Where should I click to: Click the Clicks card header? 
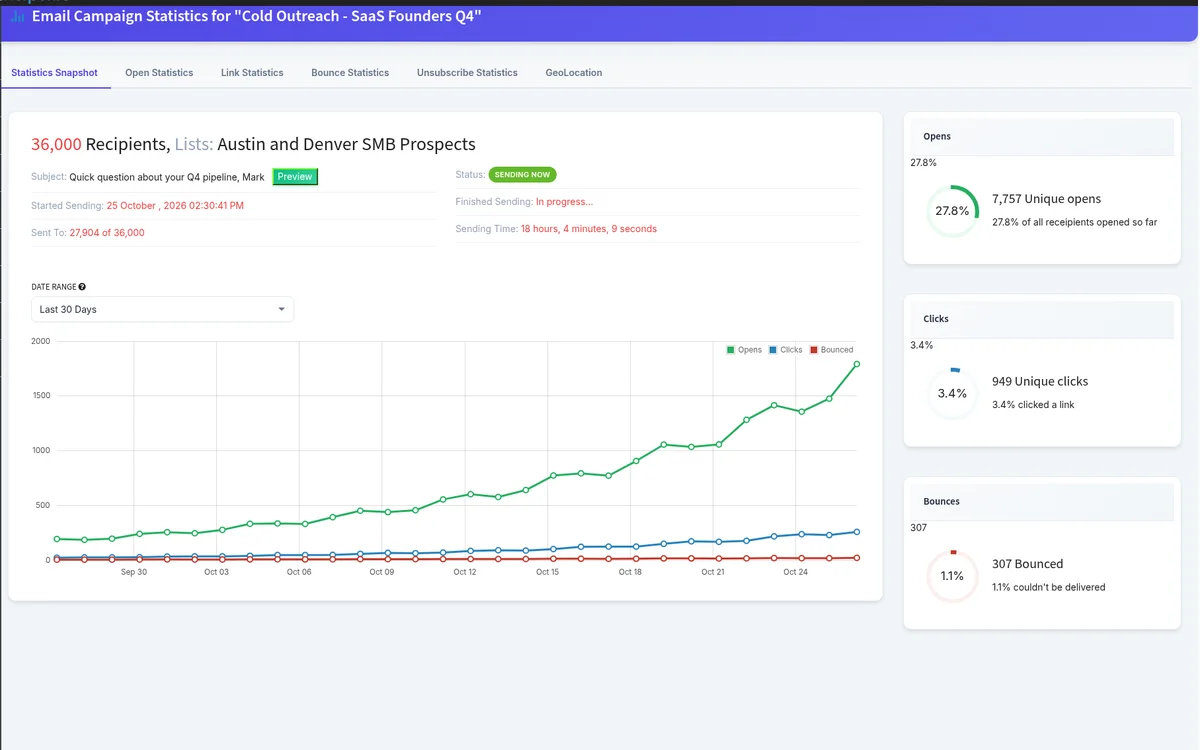point(1042,319)
